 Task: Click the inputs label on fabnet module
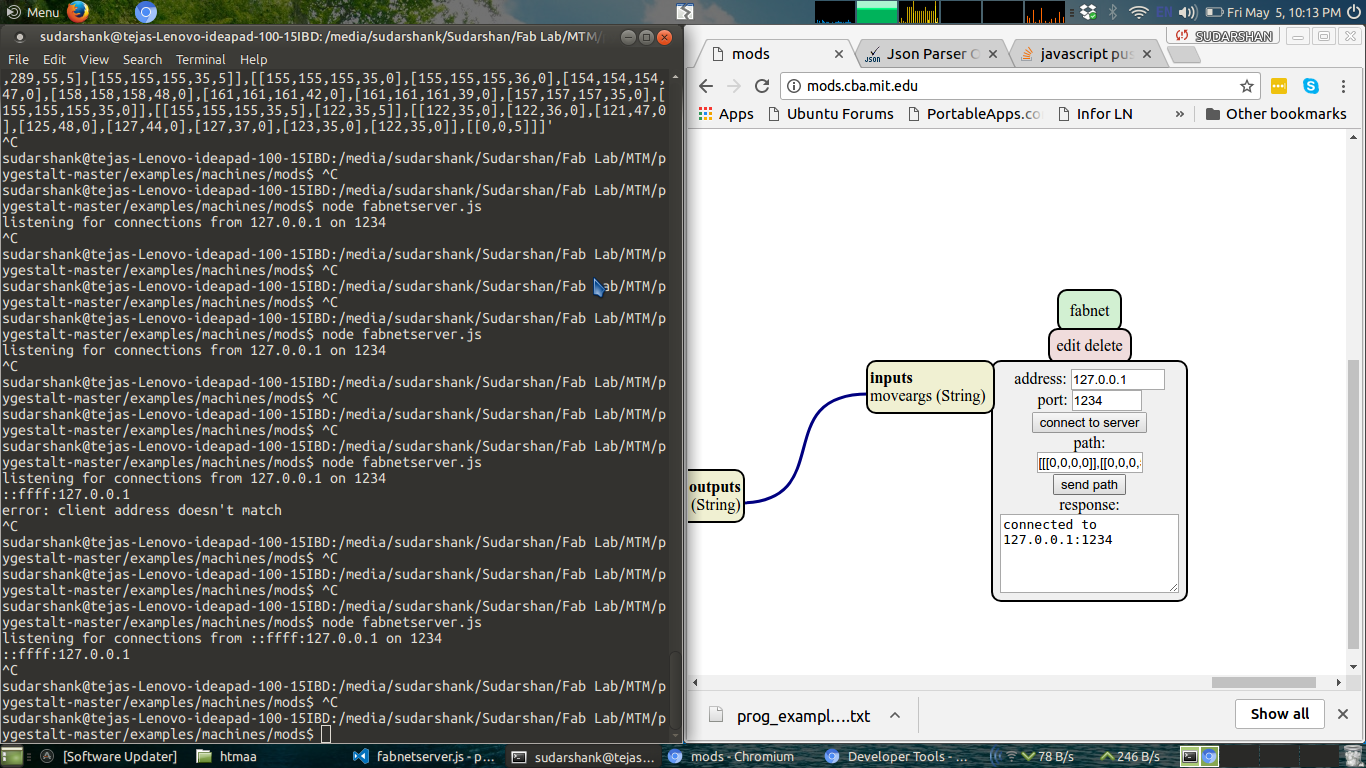pyautogui.click(x=892, y=378)
